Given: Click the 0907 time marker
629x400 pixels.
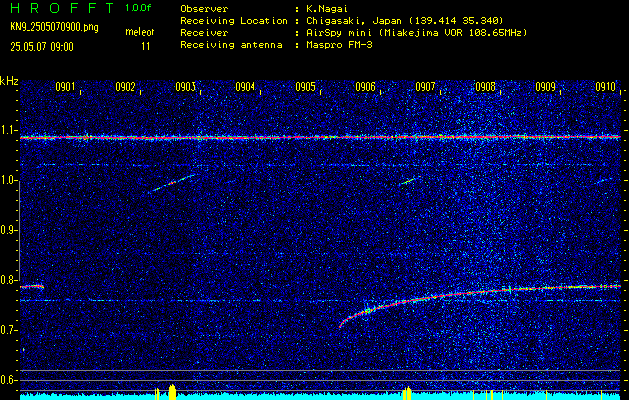Looking at the screenshot, I should 425,87.
